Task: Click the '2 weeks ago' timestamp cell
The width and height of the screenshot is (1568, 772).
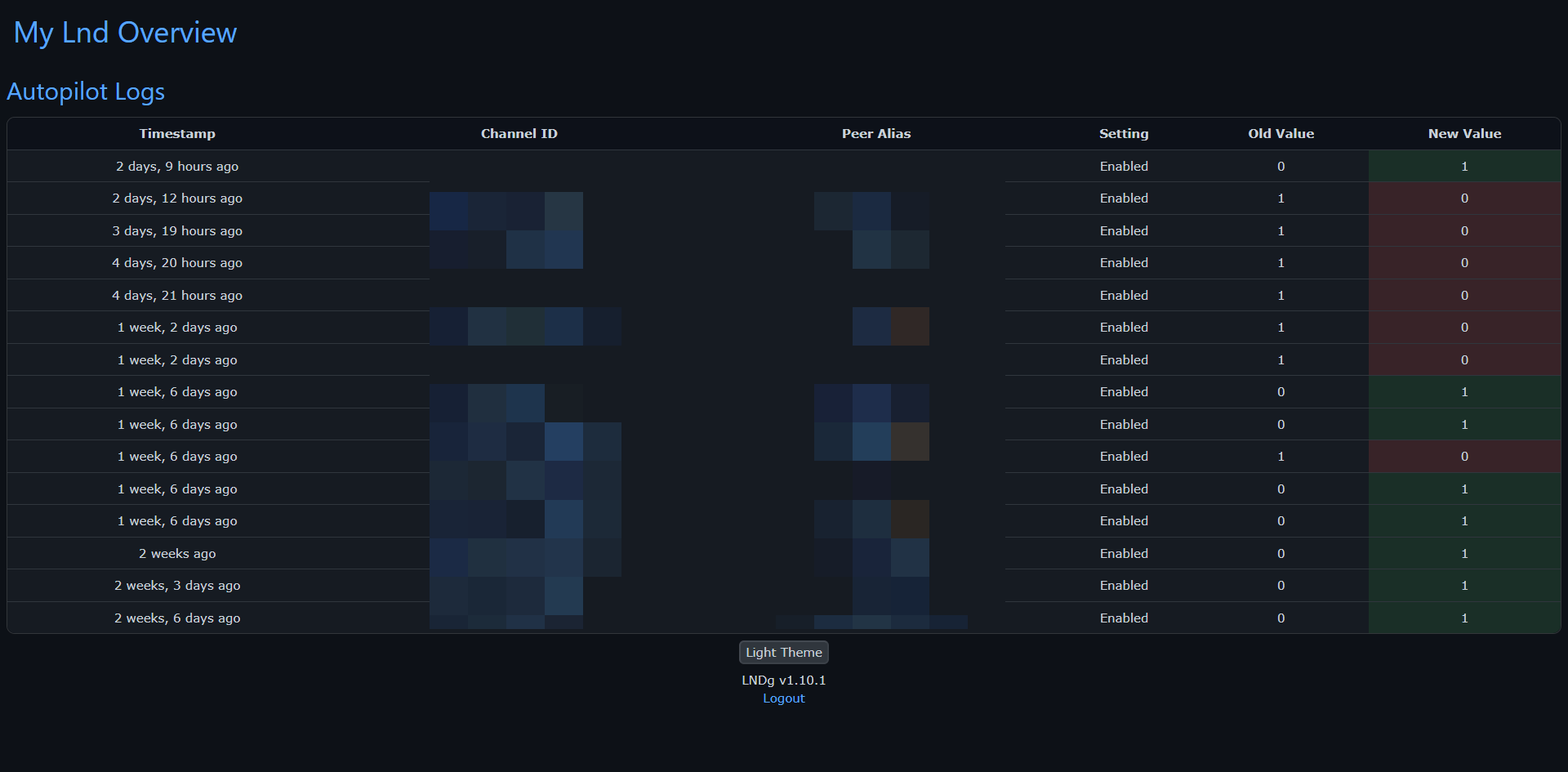Action: (x=177, y=554)
